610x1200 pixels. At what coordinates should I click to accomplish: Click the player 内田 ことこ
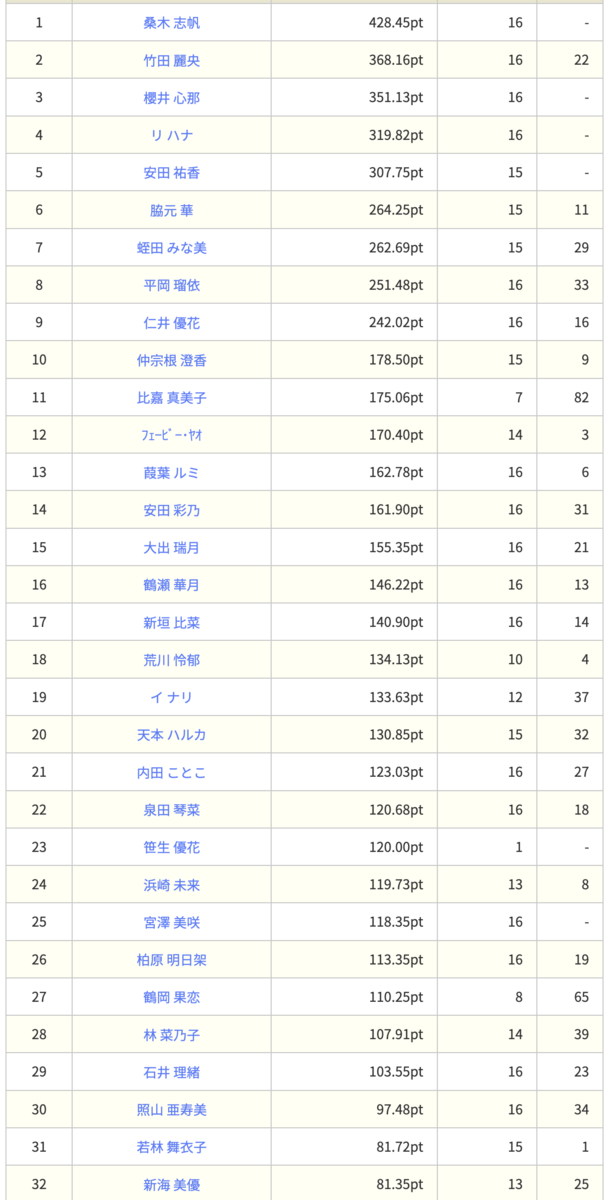(171, 773)
